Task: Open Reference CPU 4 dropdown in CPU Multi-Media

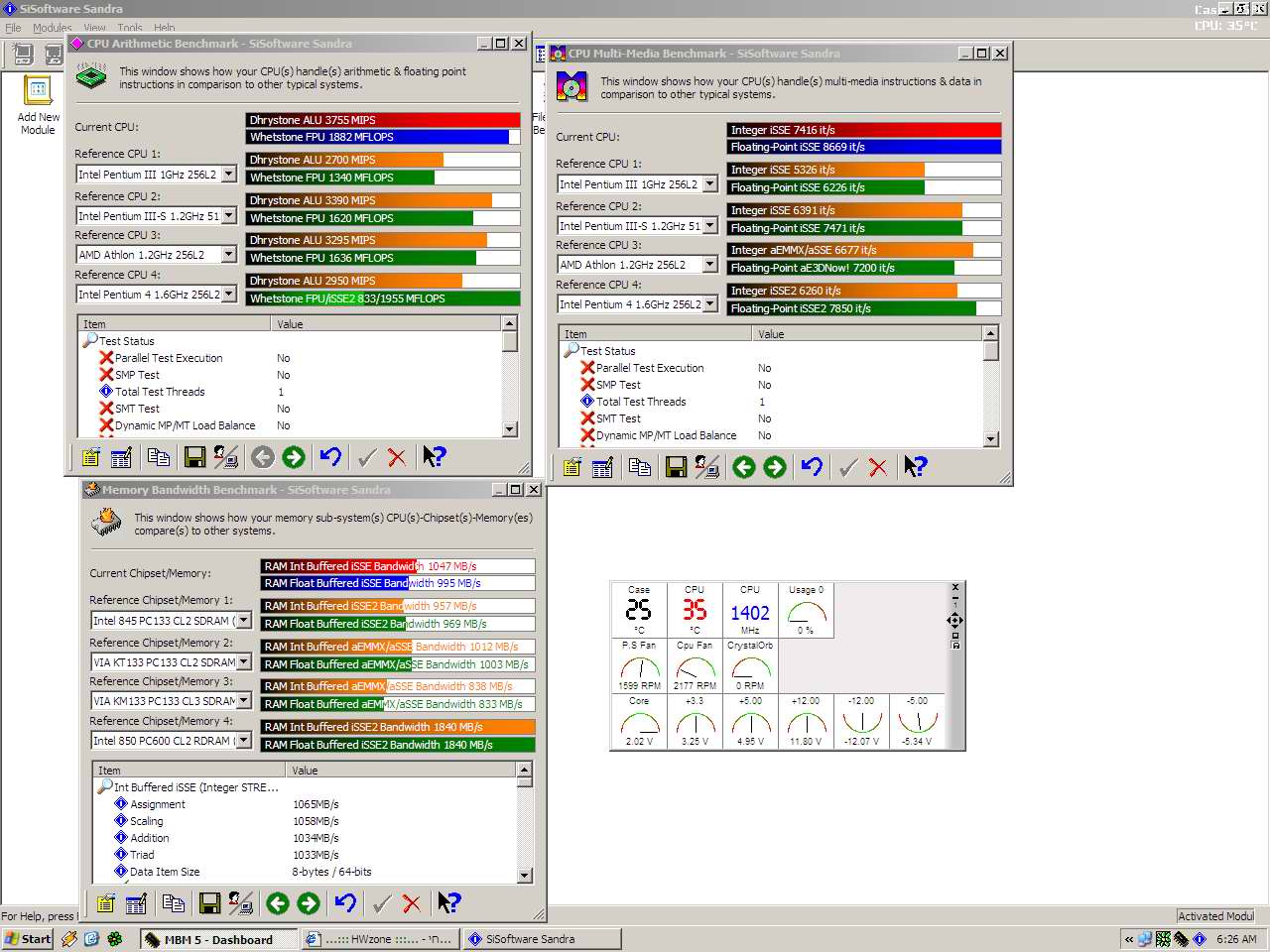Action: click(710, 304)
